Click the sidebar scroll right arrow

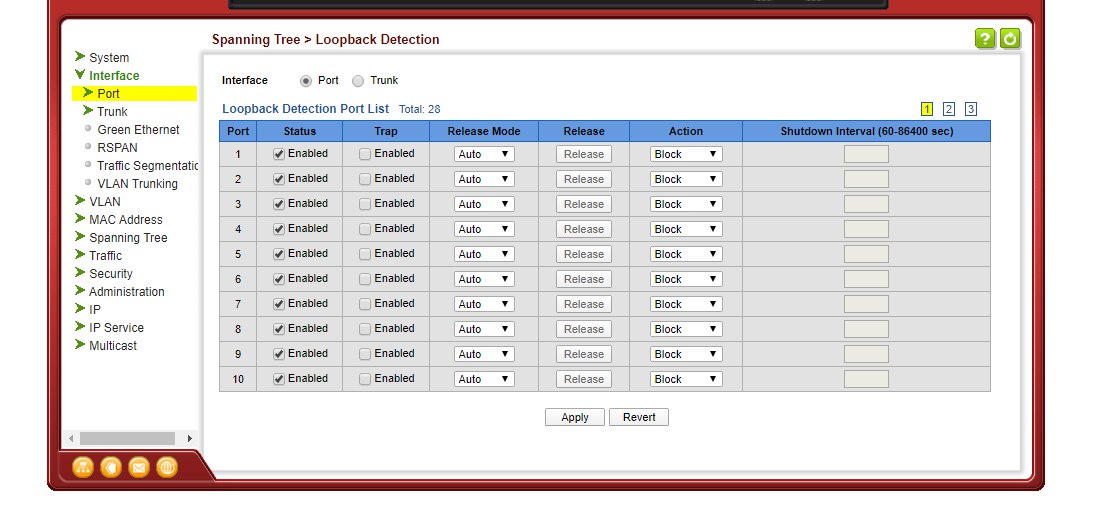coord(190,438)
